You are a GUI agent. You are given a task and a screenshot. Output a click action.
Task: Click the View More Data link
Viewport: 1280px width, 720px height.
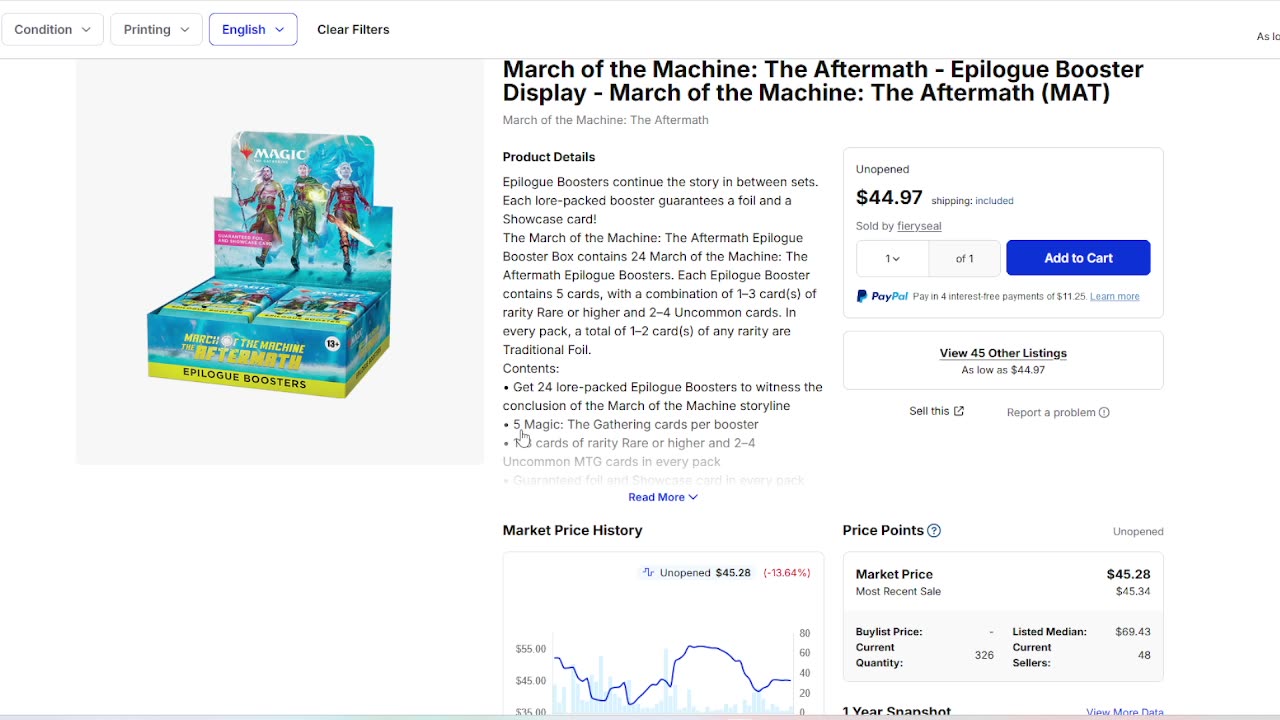point(1124,712)
